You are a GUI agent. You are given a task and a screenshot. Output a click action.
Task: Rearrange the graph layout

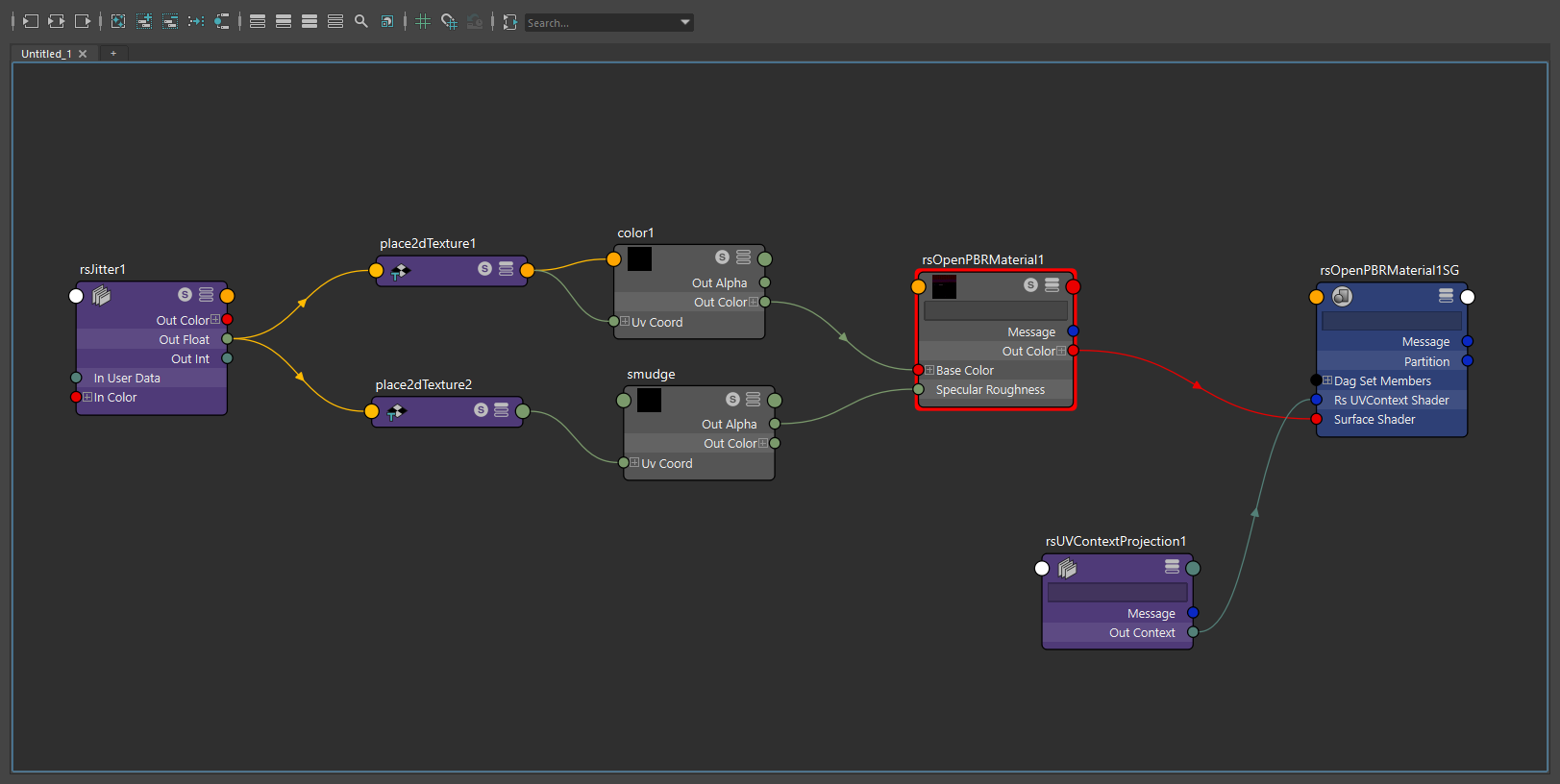[x=196, y=21]
